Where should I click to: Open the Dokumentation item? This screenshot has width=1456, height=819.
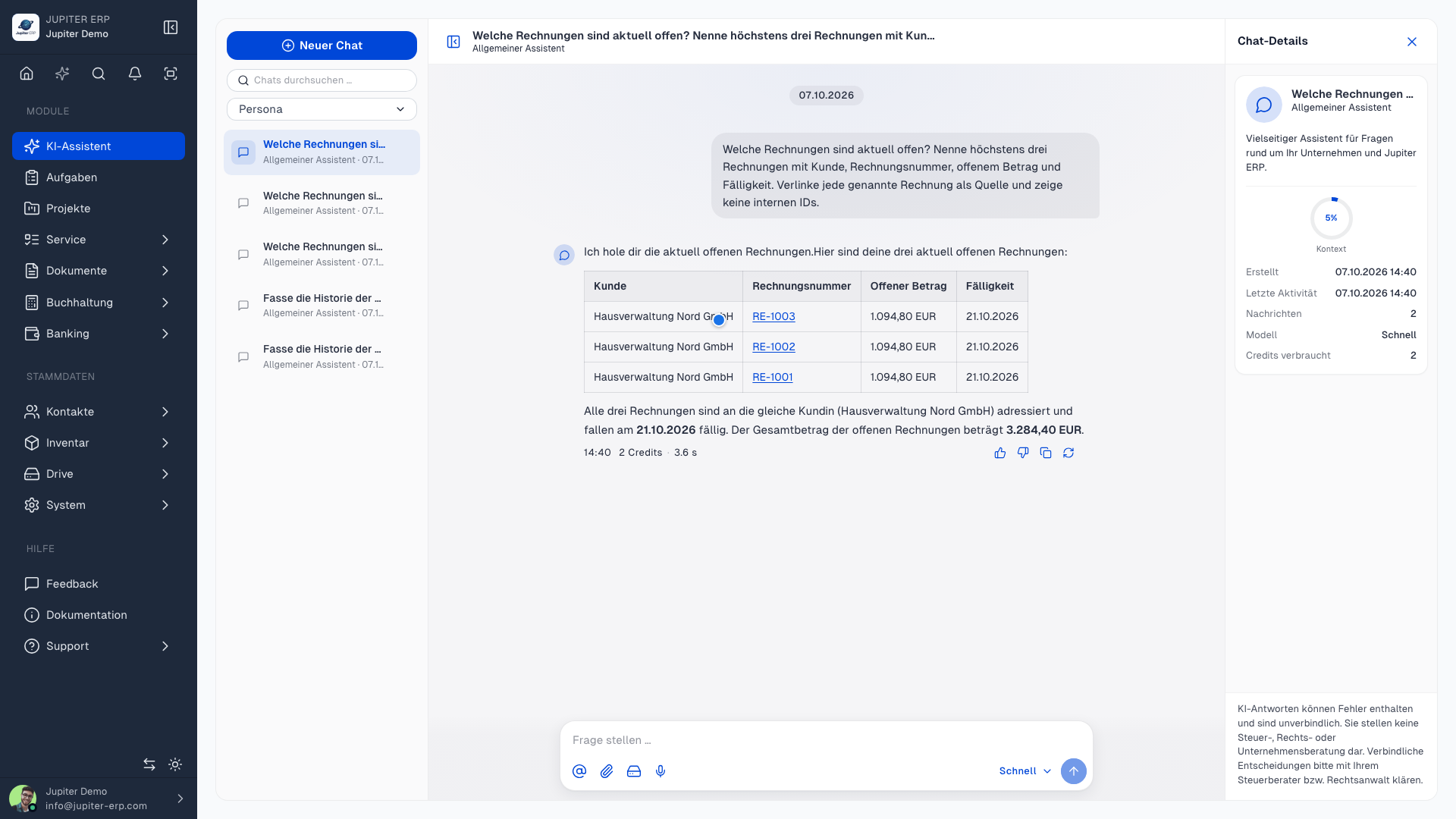point(99,615)
